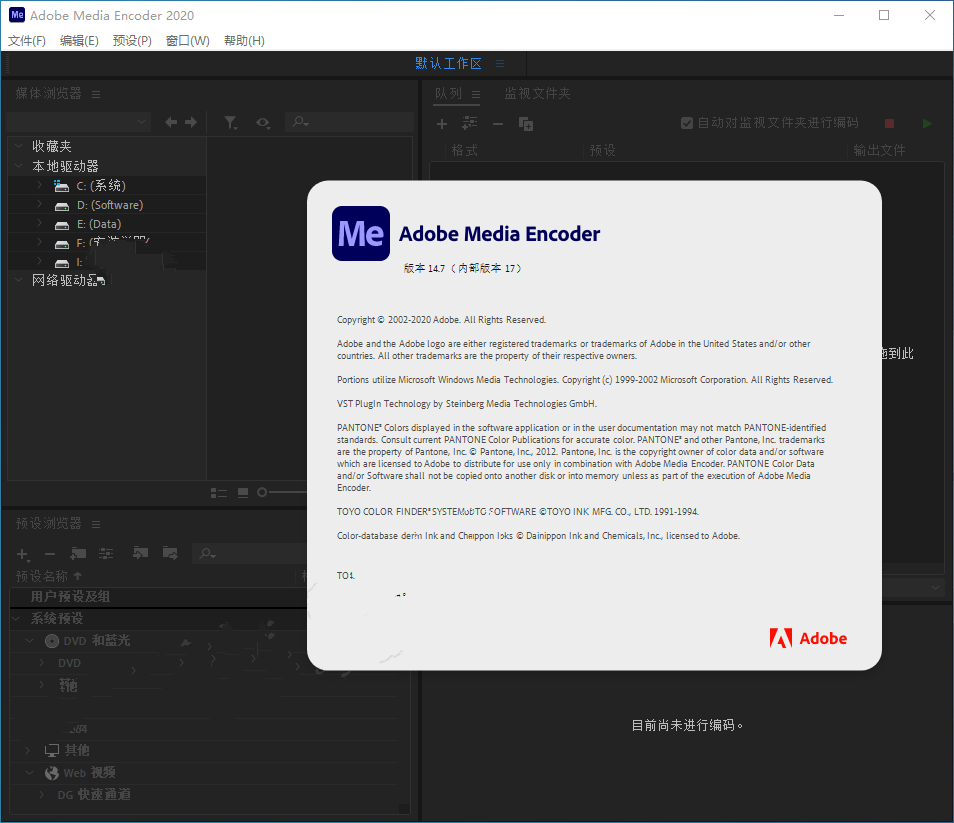Open the 队列 panel menu icon
Image resolution: width=954 pixels, height=823 pixels.
476,94
